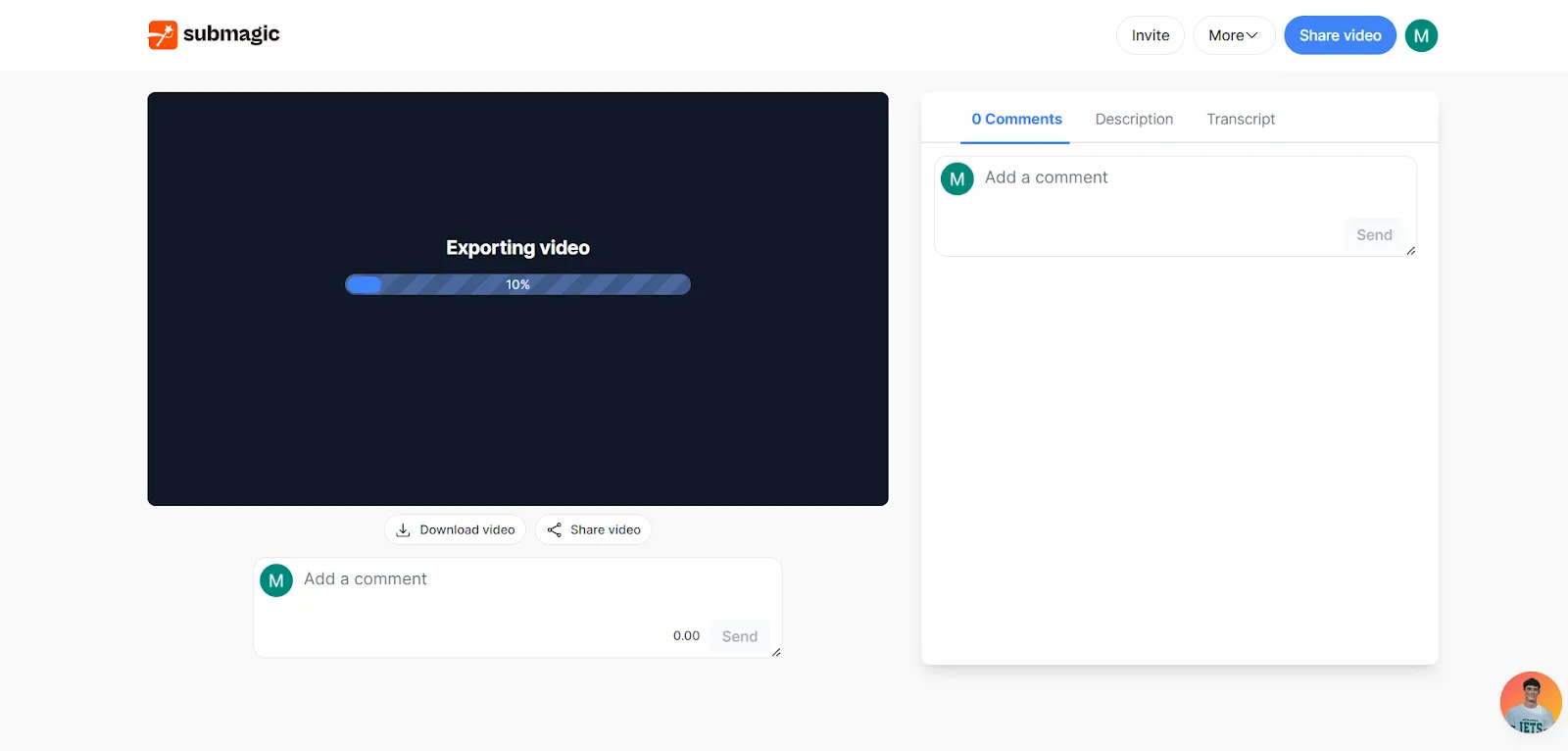Click the resize handle of comment box under video
Image resolution: width=1568 pixels, height=751 pixels.
pos(776,652)
